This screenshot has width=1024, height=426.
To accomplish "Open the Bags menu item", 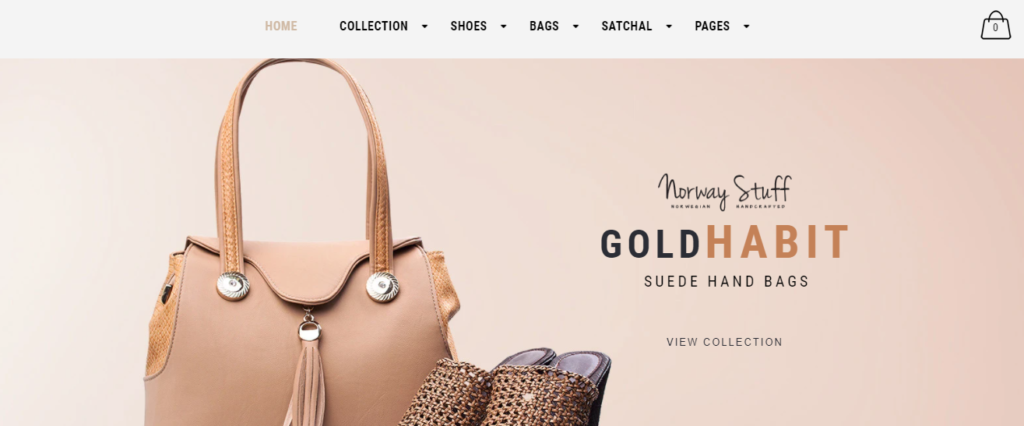I will coord(544,26).
